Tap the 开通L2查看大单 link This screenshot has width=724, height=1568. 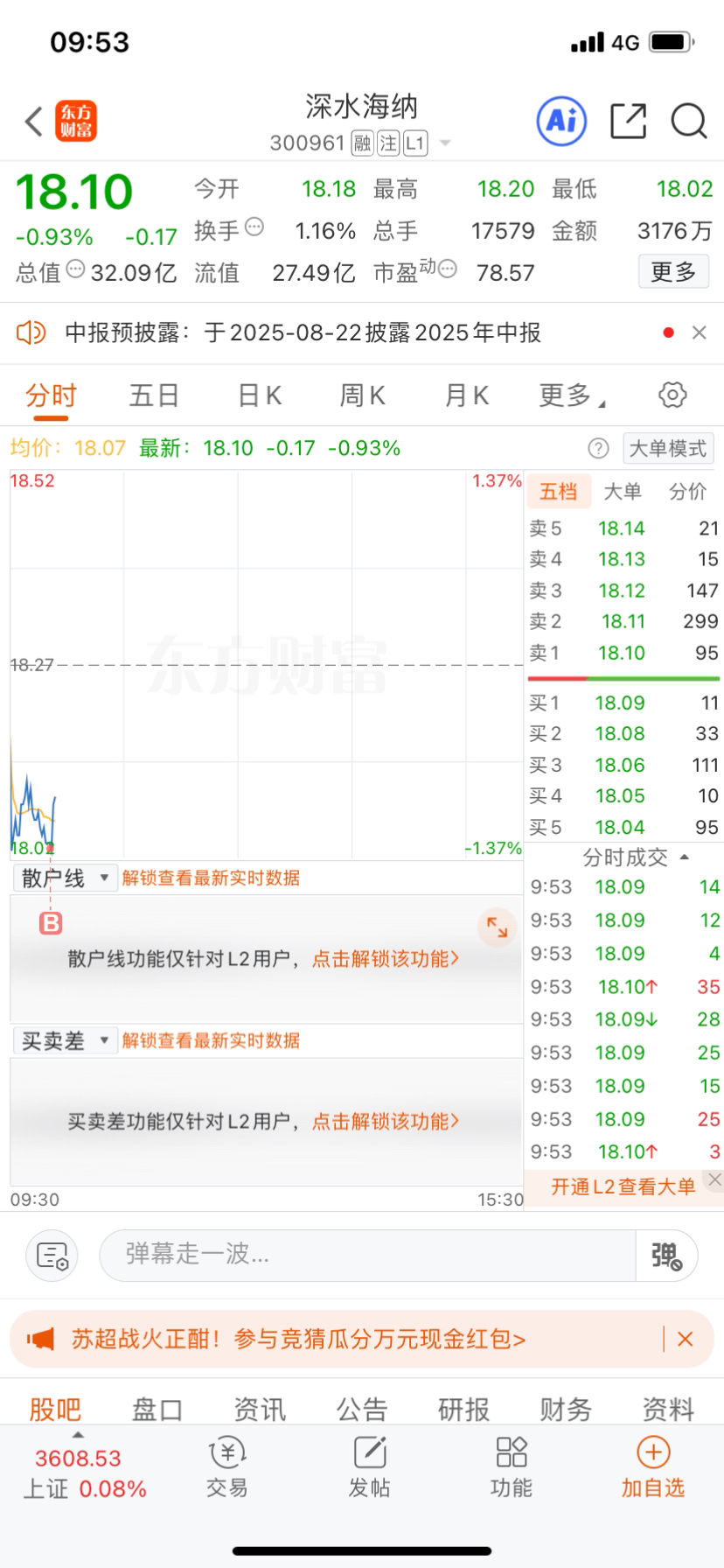[623, 1186]
